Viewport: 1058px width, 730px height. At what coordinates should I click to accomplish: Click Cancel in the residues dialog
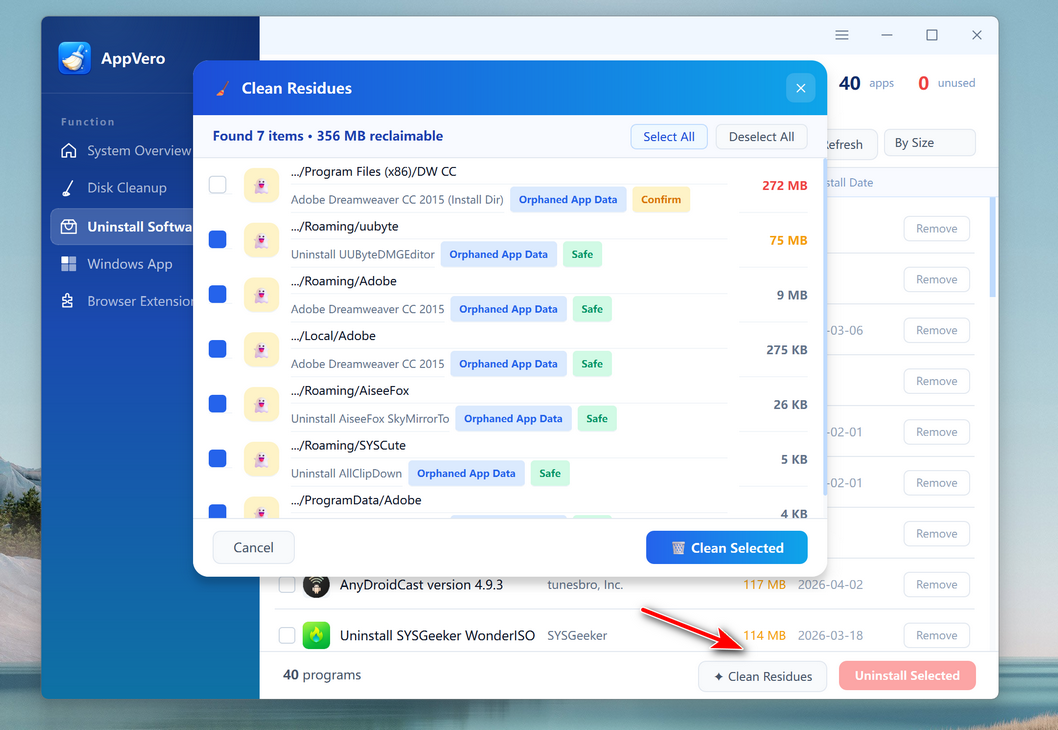click(253, 547)
